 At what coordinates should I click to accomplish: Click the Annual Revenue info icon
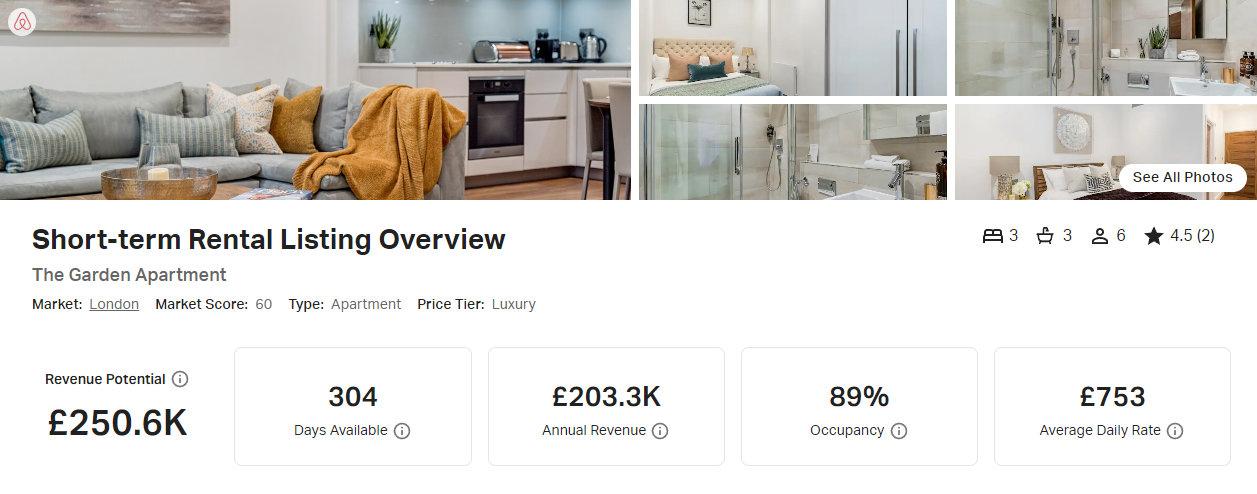click(660, 431)
